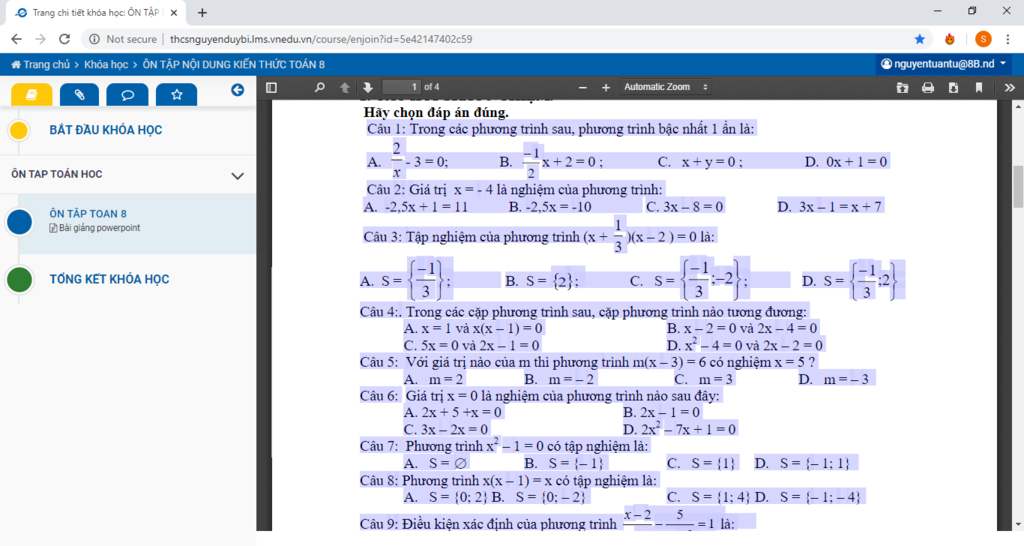
Task: Click the Trang chủ breadcrumb link
Action: pyautogui.click(x=40, y=65)
